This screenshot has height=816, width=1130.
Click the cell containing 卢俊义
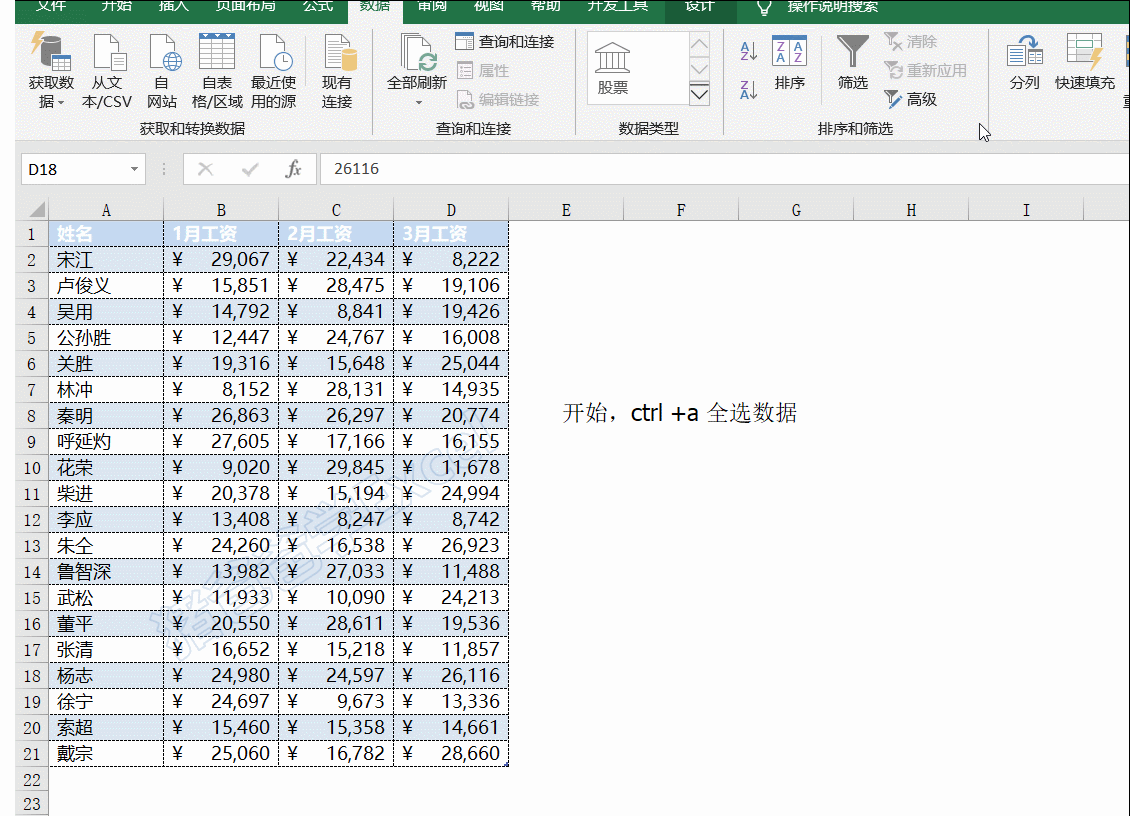[106, 285]
